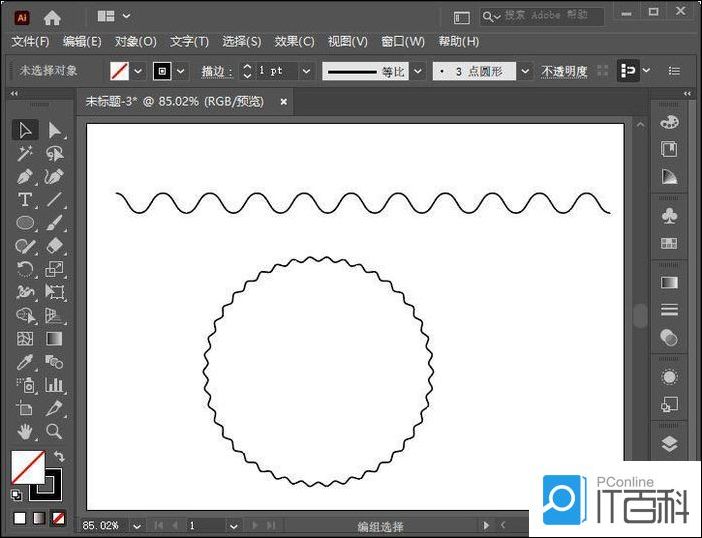Open the zoom level dropdown at 85.02%
Image resolution: width=702 pixels, height=538 pixels.
tap(137, 525)
